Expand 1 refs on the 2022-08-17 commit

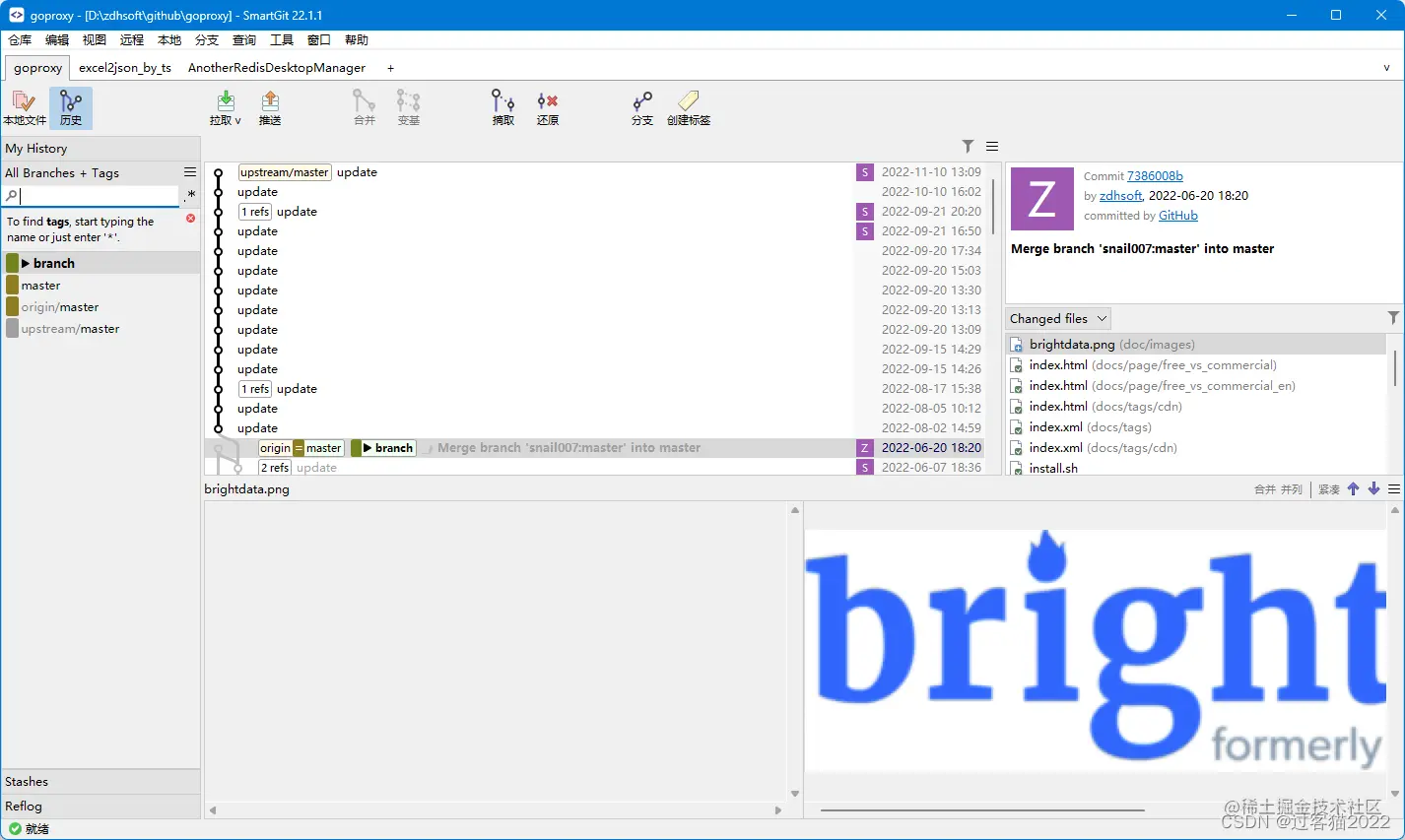[x=255, y=389]
